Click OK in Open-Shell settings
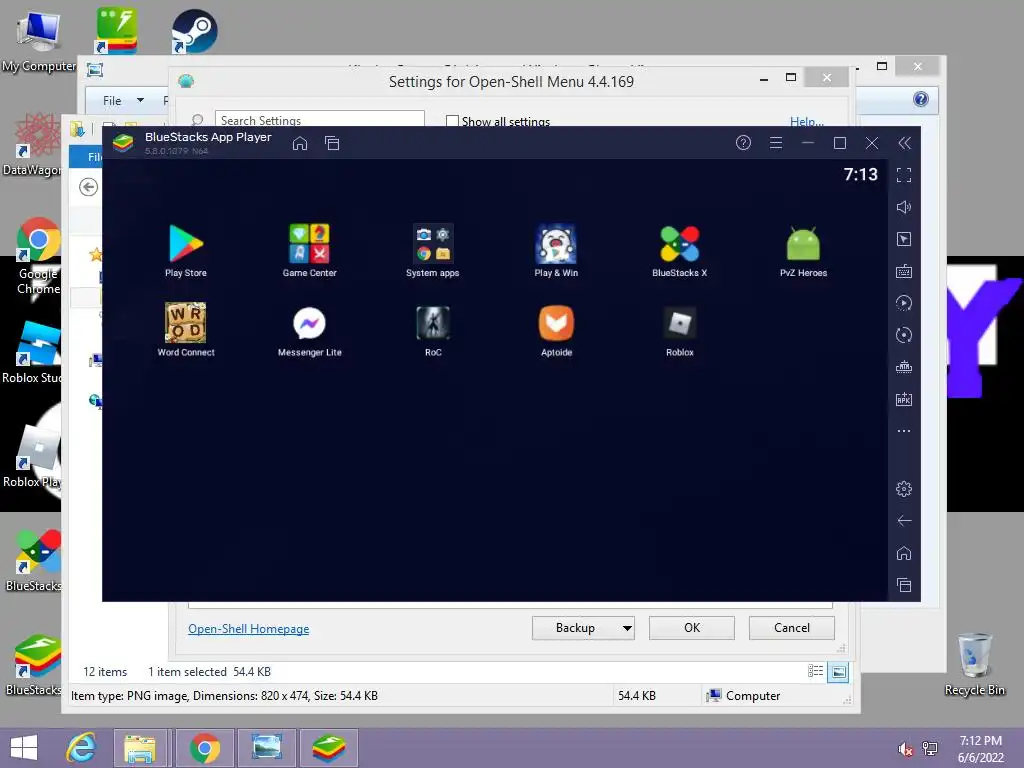 pyautogui.click(x=692, y=628)
